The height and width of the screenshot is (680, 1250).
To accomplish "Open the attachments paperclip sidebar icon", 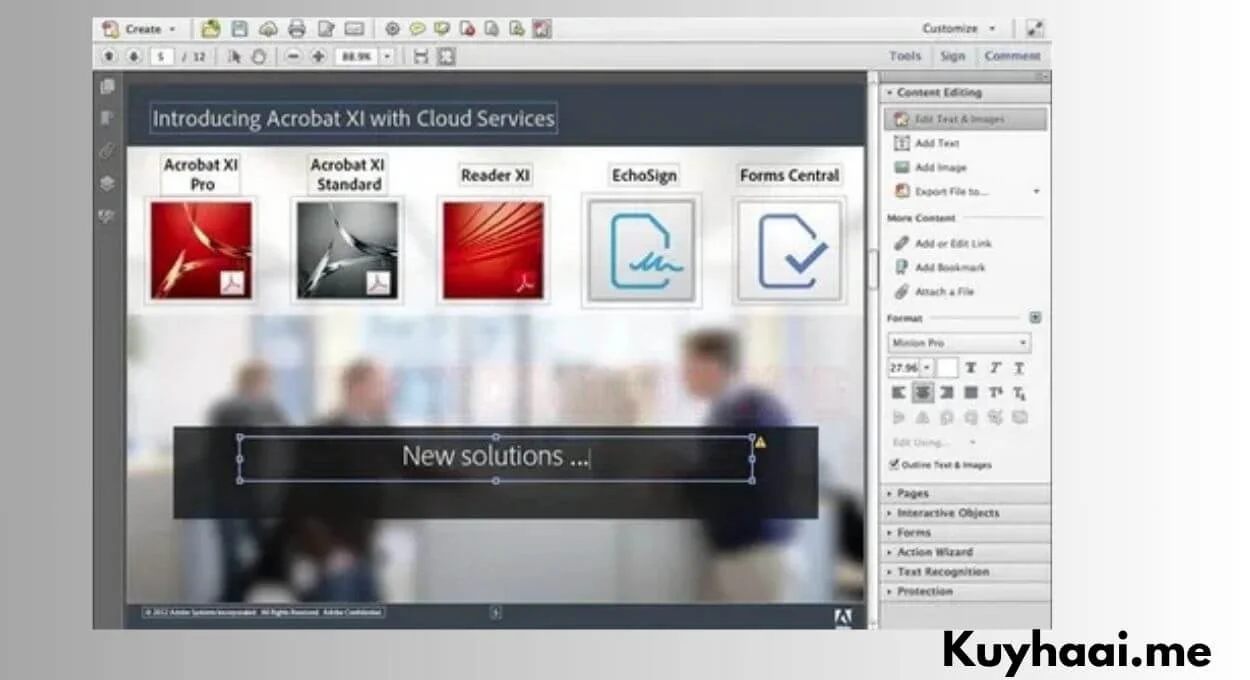I will 107,151.
